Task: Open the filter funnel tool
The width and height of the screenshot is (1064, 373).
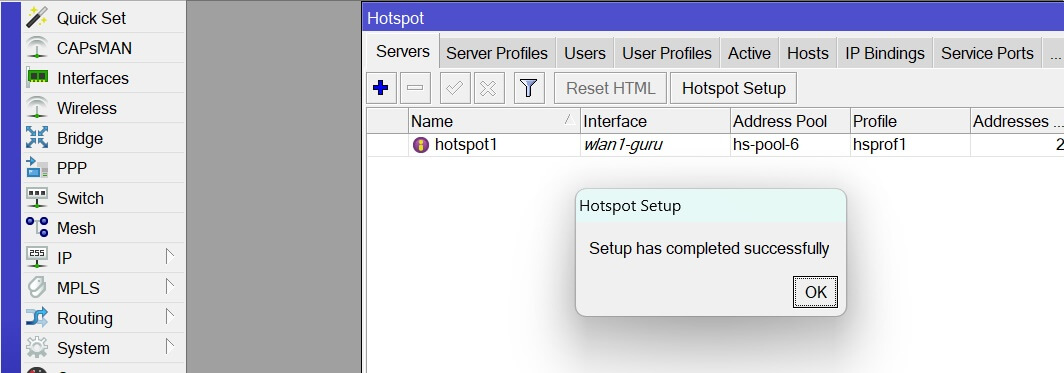Action: point(529,88)
